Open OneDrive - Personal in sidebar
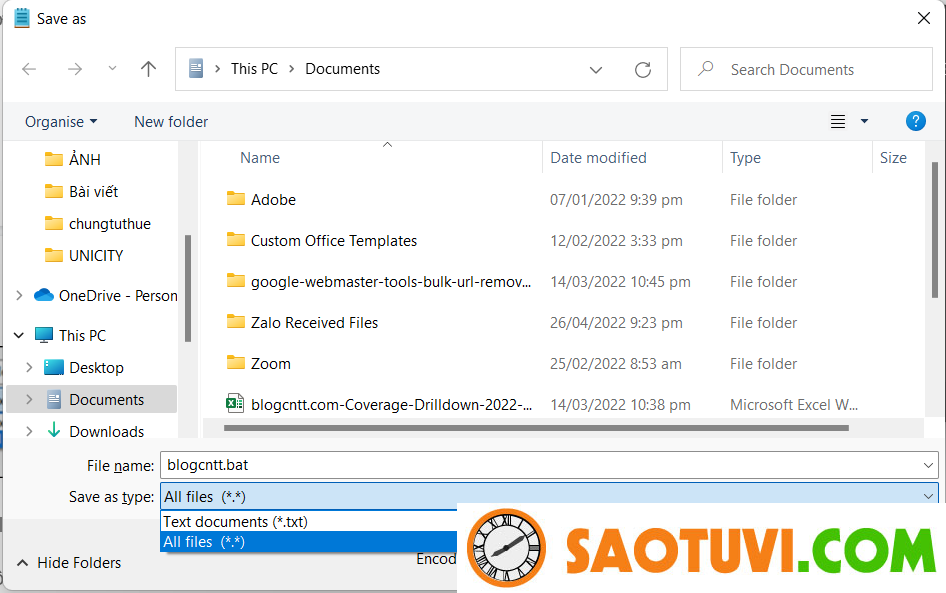Image resolution: width=946 pixels, height=593 pixels. [x=106, y=296]
